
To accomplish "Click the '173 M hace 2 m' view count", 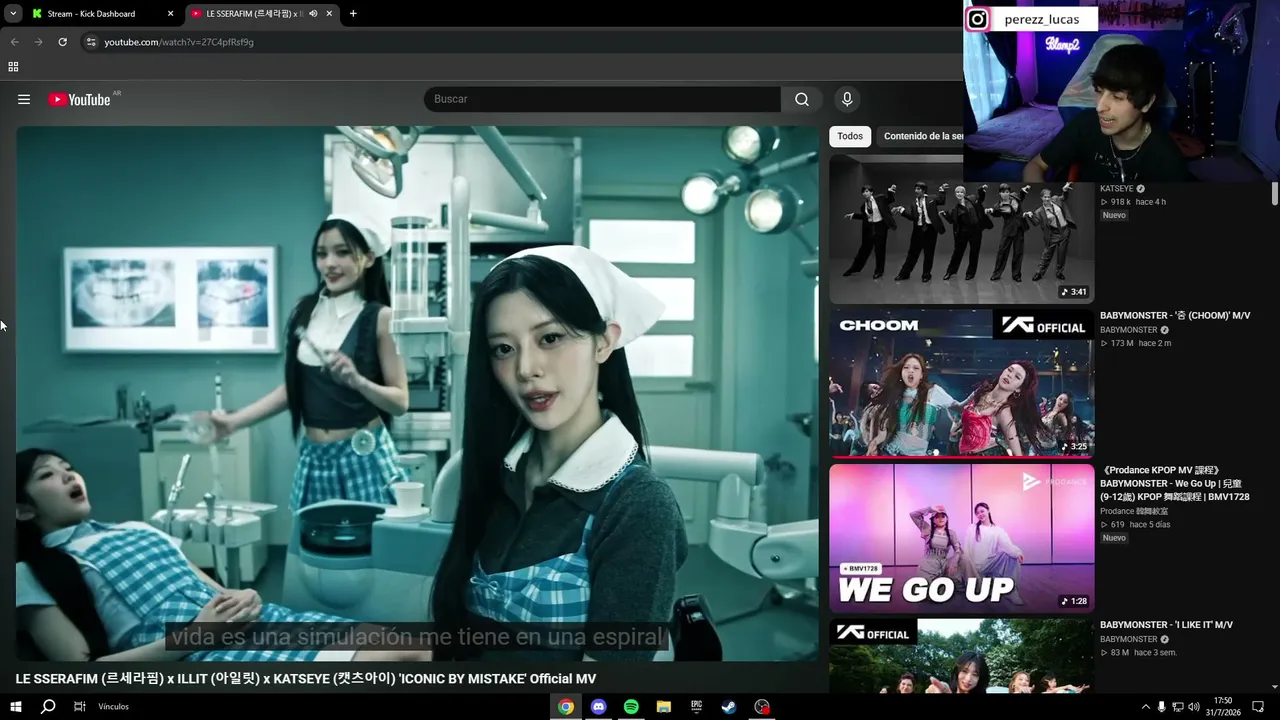I will tap(1135, 343).
